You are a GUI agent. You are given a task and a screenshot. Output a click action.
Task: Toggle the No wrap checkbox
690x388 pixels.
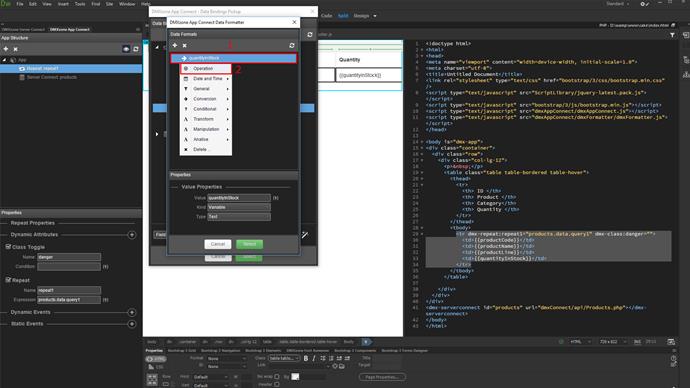point(277,377)
